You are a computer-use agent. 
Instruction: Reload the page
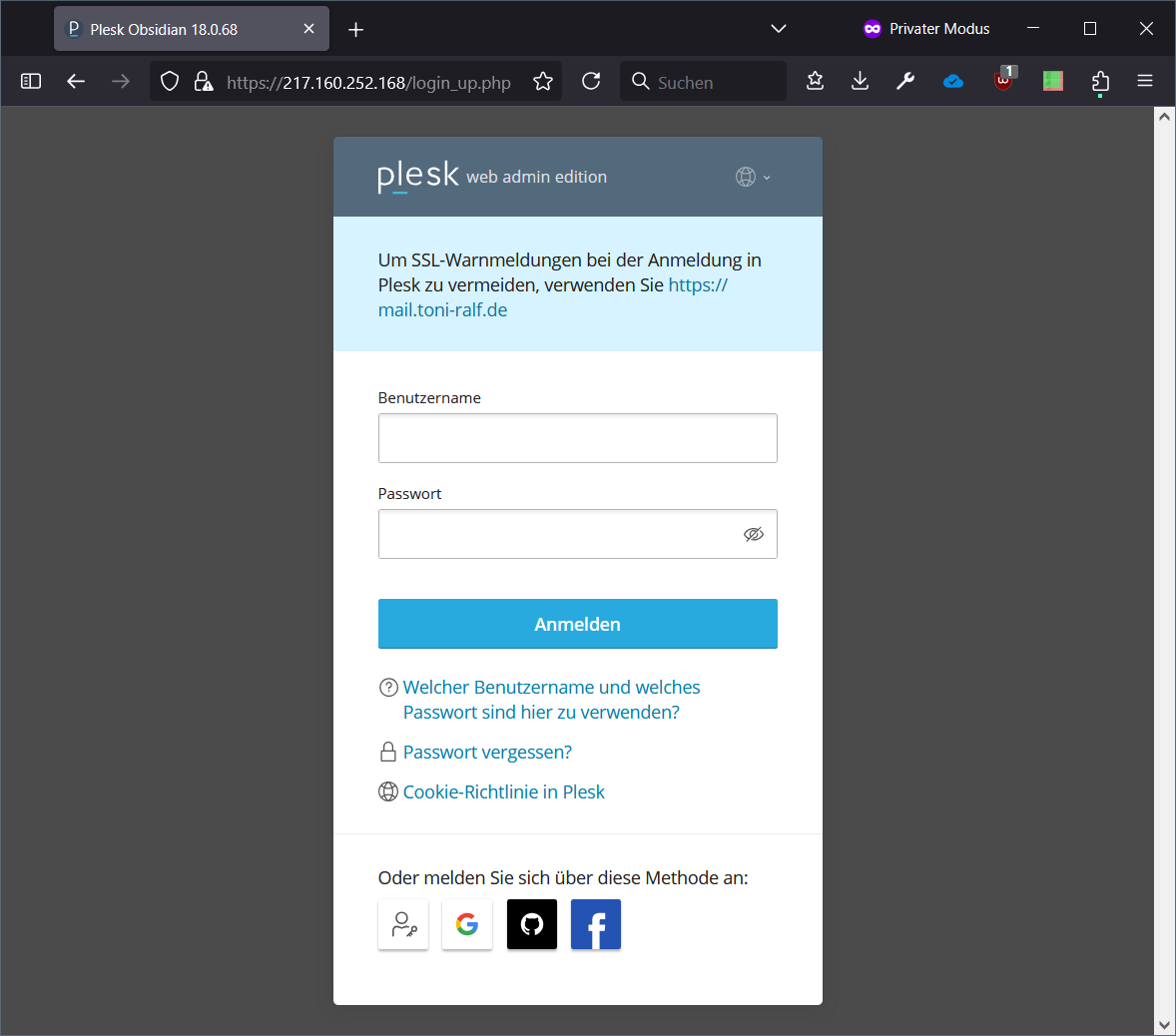(x=591, y=81)
